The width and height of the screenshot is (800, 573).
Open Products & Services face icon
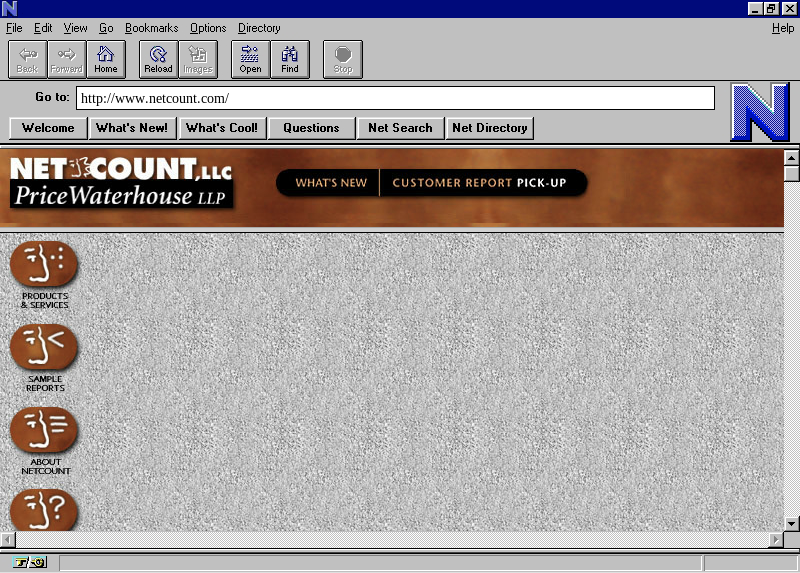[44, 264]
